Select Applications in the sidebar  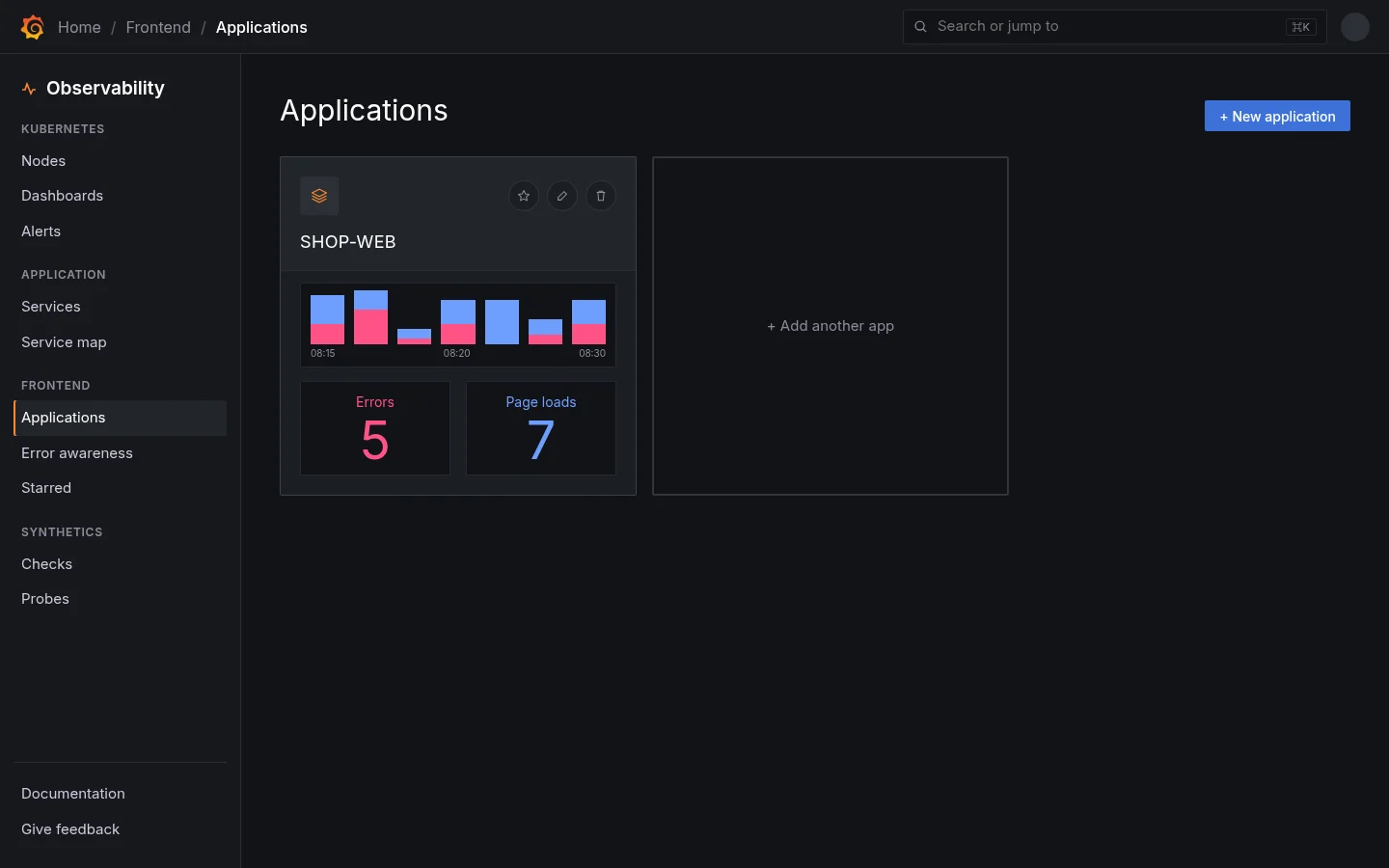coord(120,418)
